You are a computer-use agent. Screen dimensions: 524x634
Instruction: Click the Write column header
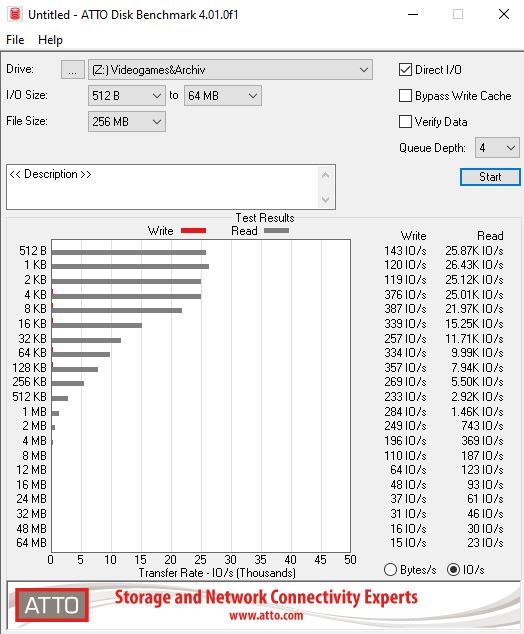[x=414, y=236]
